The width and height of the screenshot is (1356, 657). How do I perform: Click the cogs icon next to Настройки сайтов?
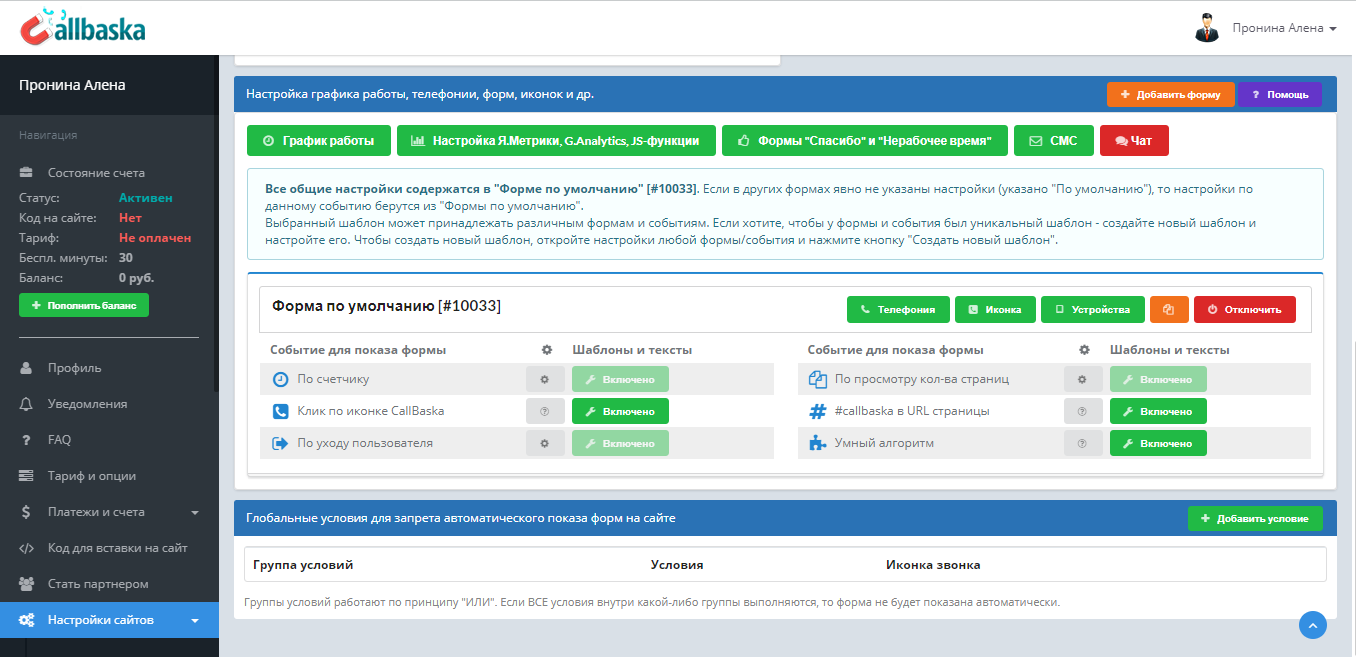(28, 620)
